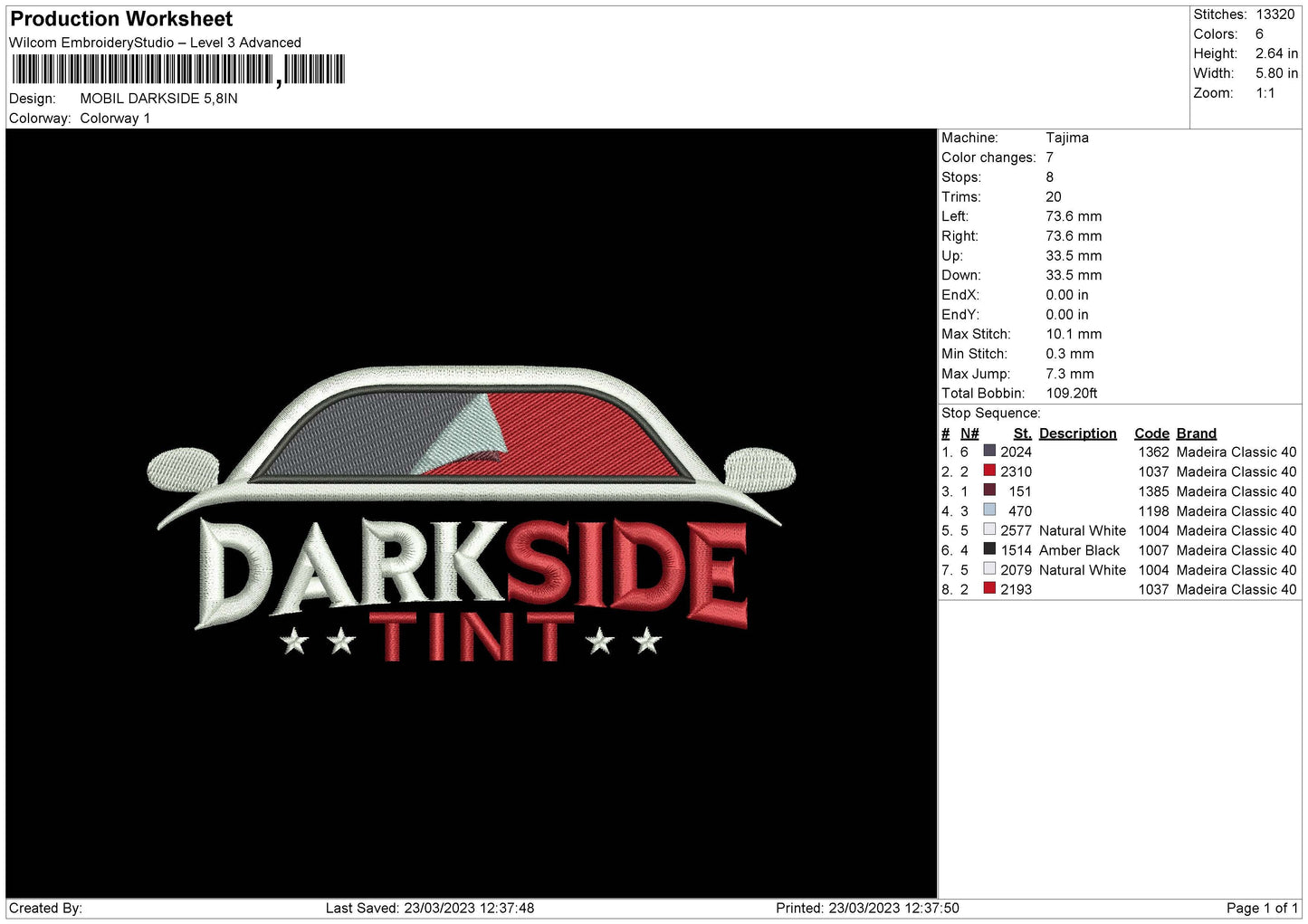Click the Height value 2.64 in

1276,54
